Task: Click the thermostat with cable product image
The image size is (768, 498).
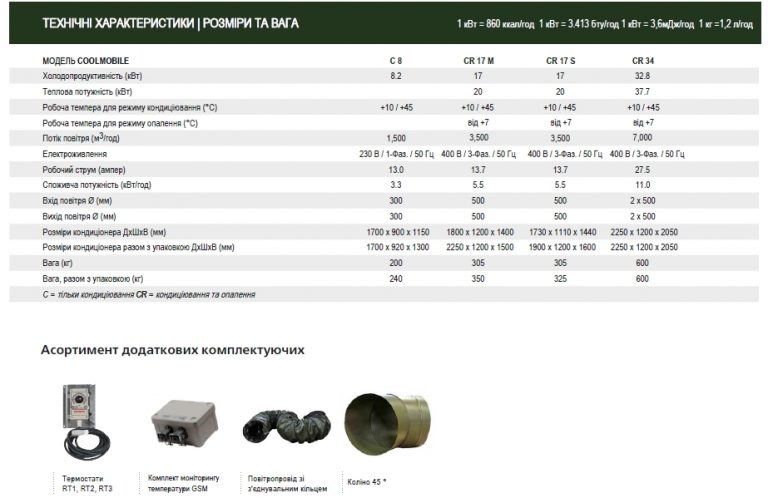Action: (x=86, y=422)
